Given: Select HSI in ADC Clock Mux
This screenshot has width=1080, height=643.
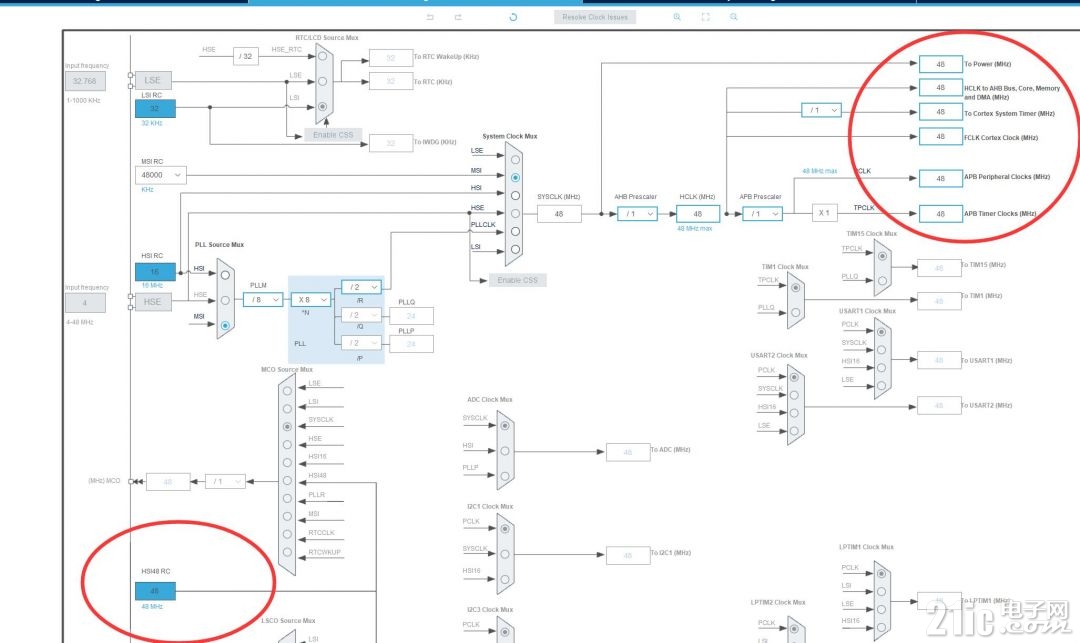Looking at the screenshot, I should tap(505, 451).
